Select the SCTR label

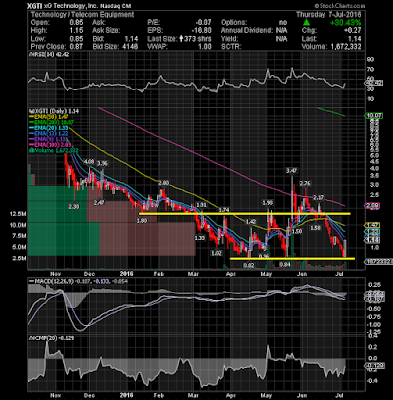click(231, 47)
